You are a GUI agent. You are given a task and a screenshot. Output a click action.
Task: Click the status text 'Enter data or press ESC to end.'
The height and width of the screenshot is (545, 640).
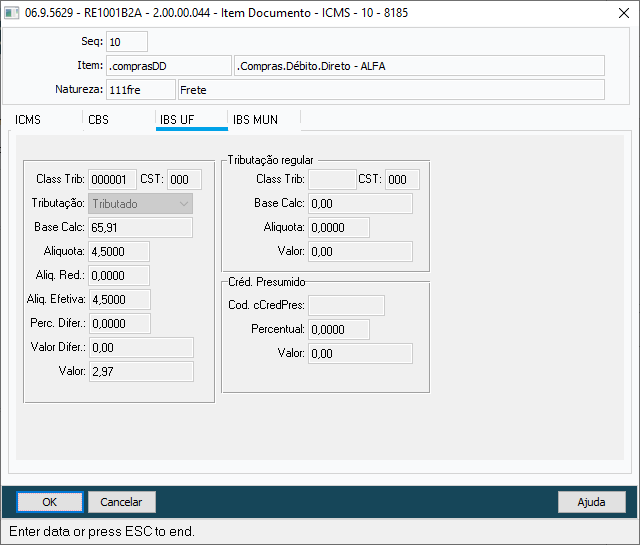(x=102, y=532)
